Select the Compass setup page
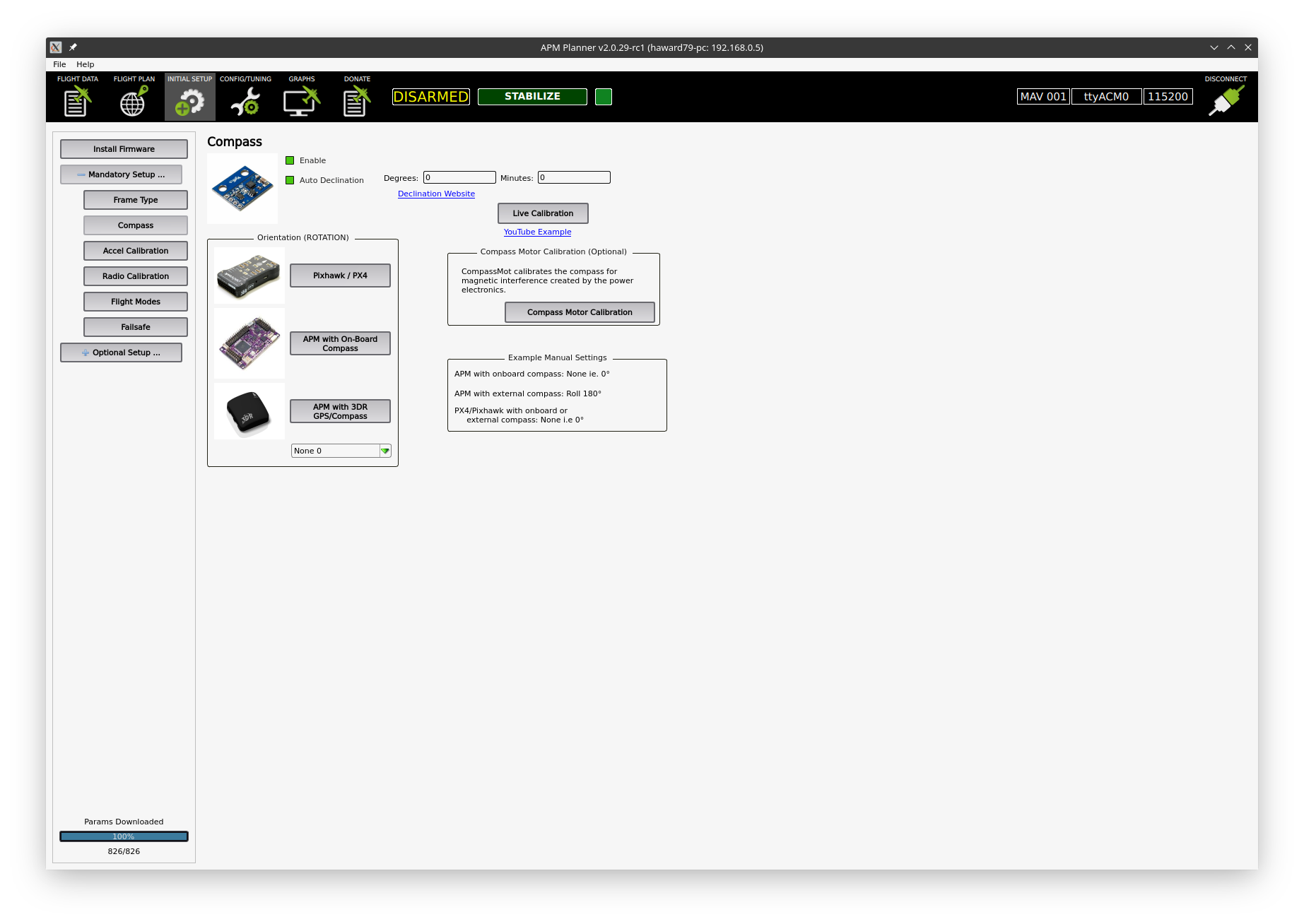 (x=136, y=225)
